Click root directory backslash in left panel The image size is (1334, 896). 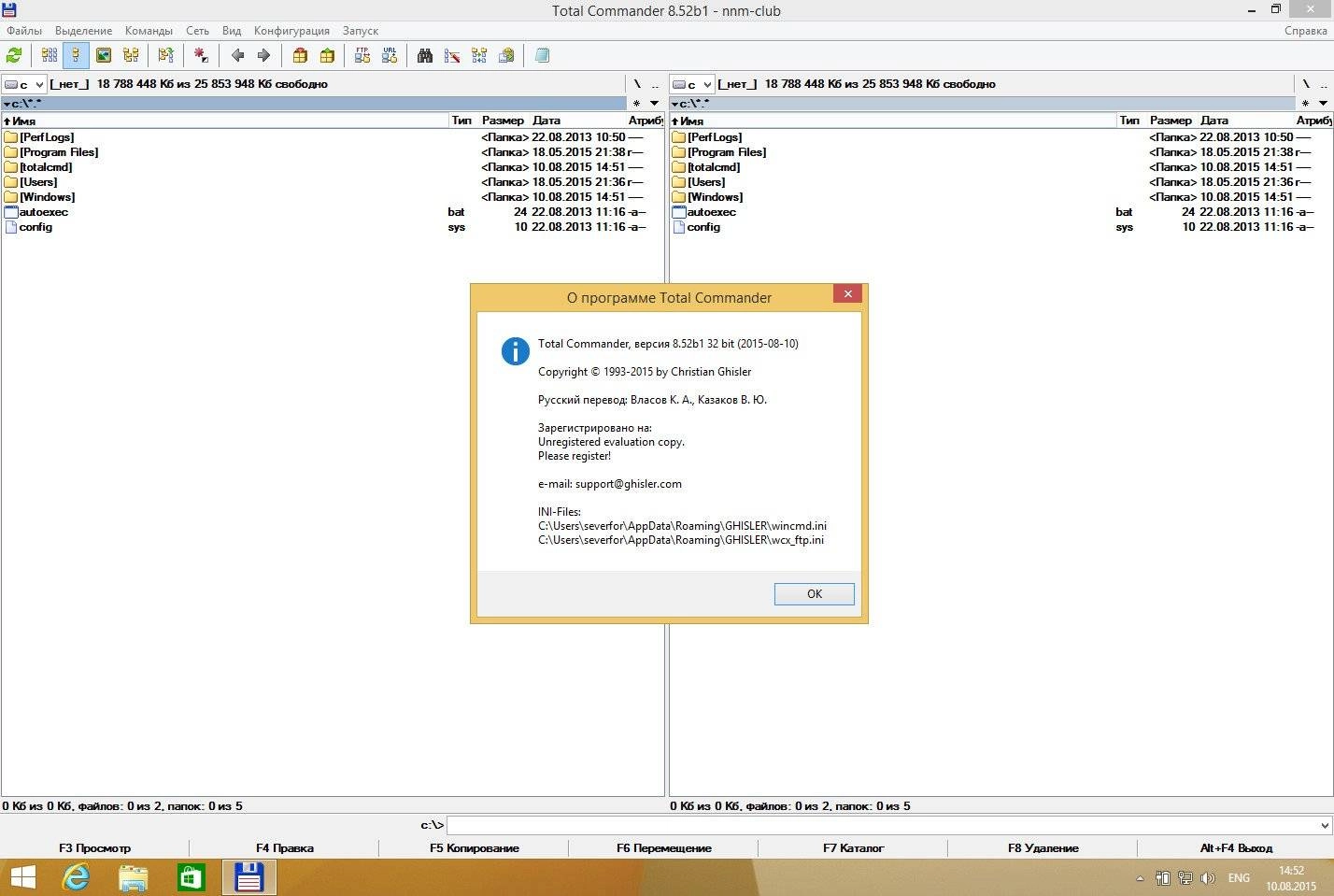point(638,84)
